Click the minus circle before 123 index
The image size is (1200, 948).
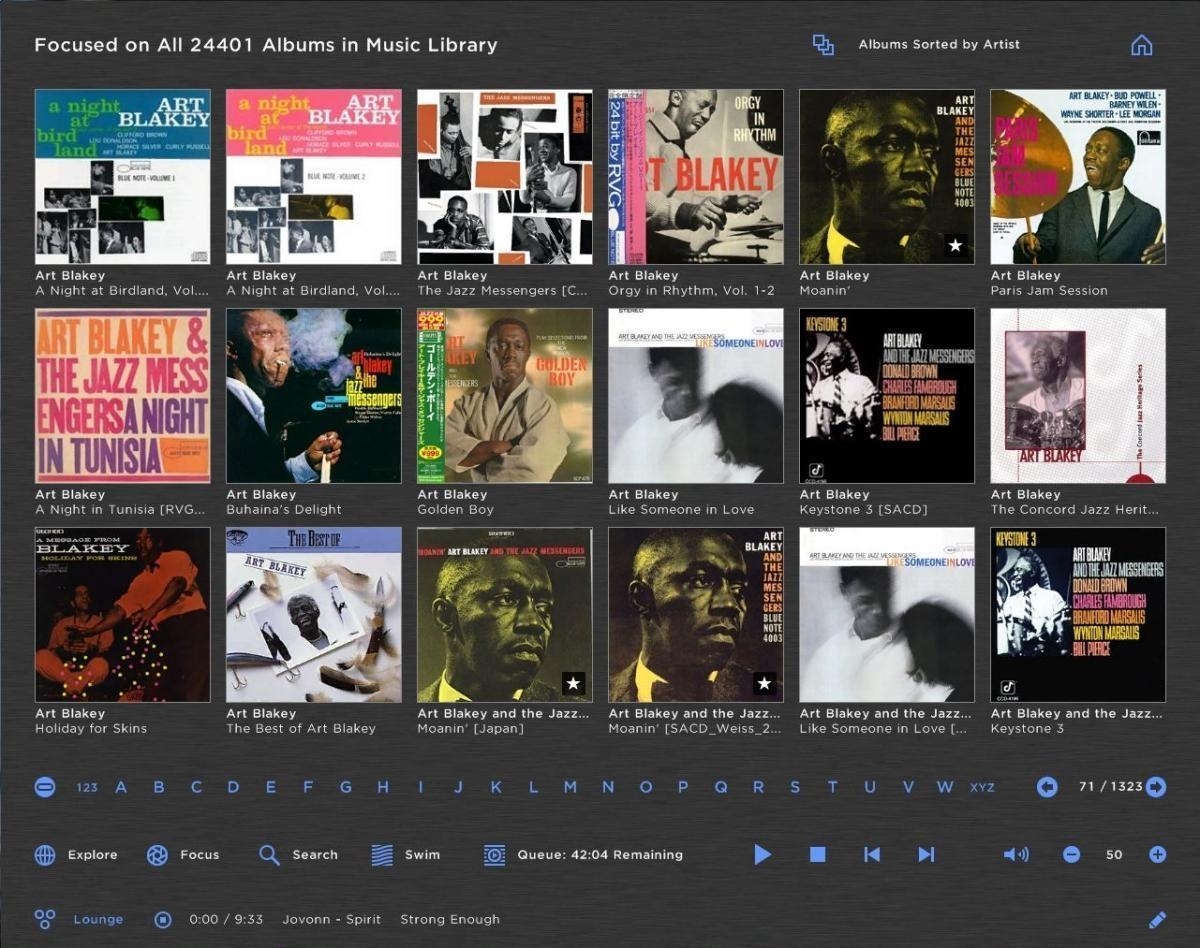click(x=45, y=787)
